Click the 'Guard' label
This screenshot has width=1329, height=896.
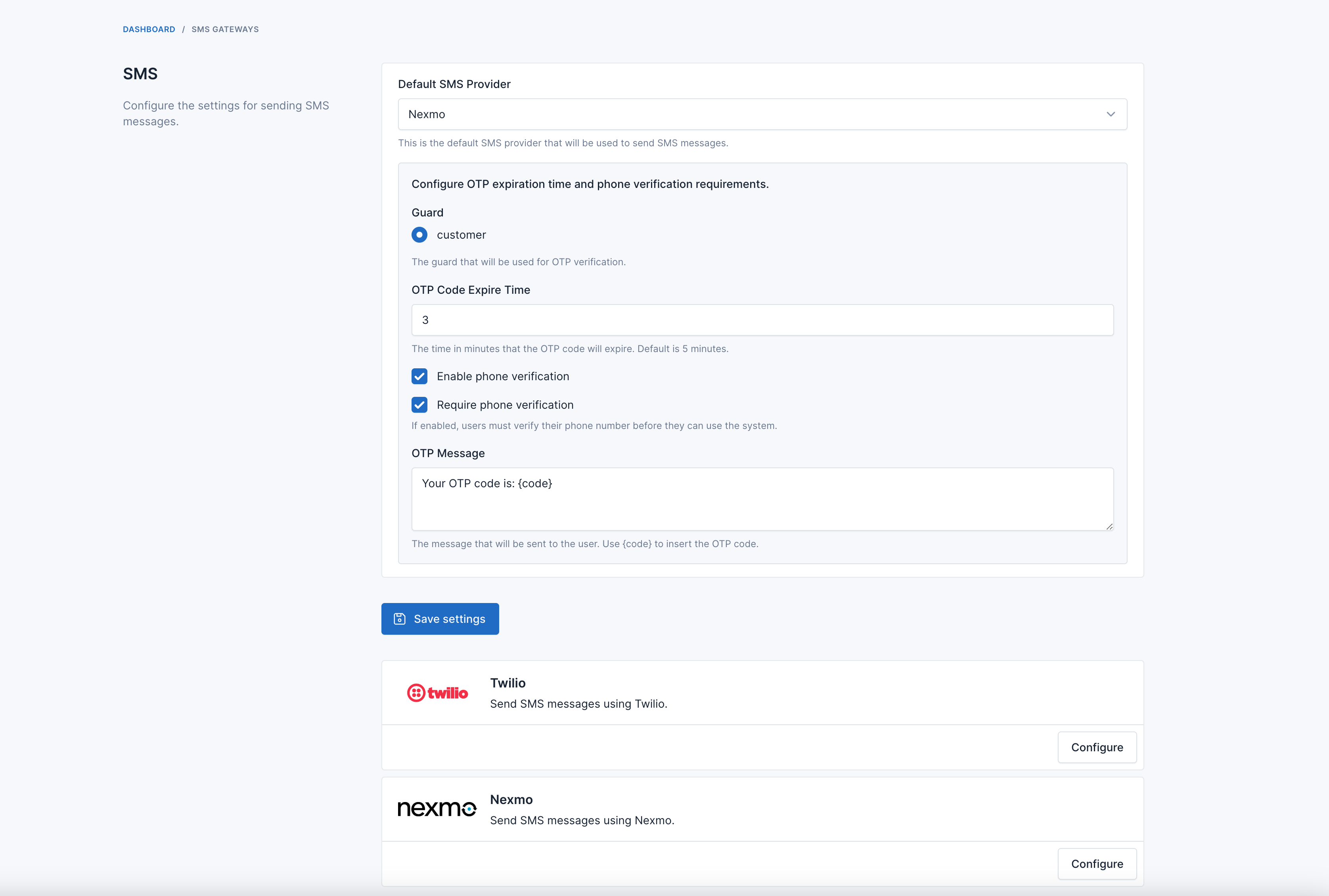pos(427,213)
